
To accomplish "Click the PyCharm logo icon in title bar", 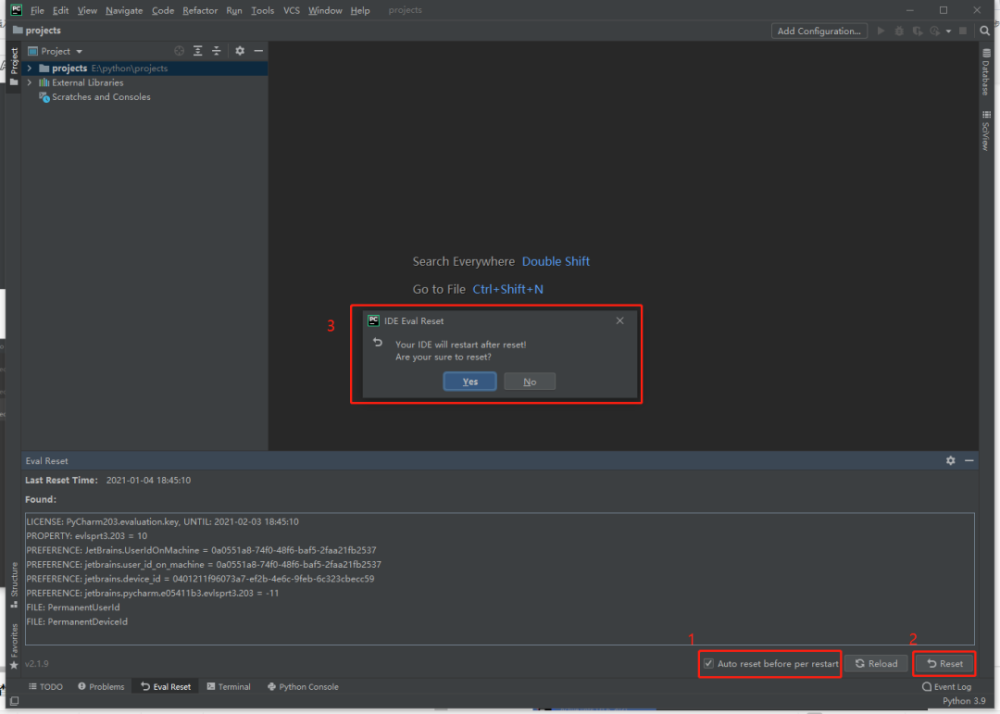I will (16, 10).
